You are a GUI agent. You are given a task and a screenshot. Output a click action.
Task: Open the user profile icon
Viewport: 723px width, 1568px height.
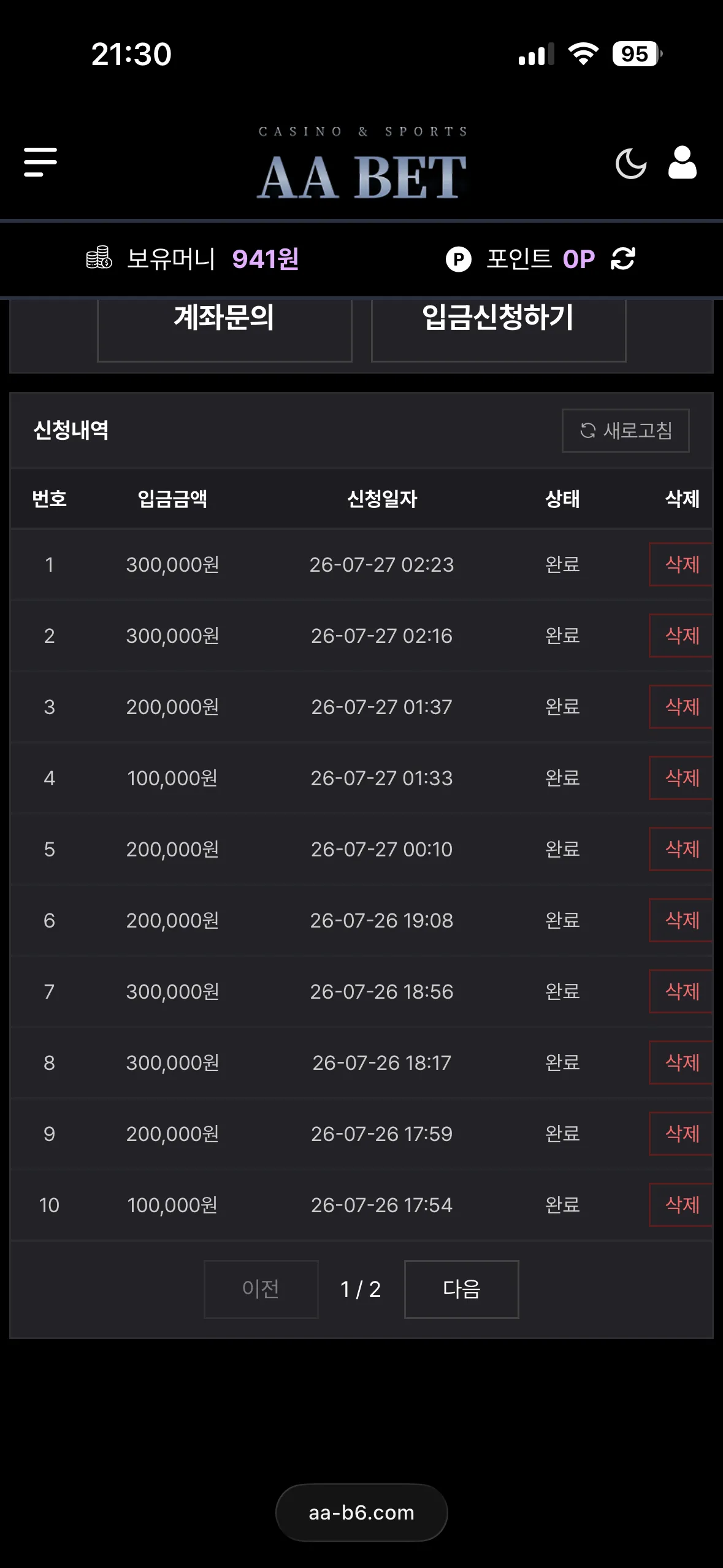(x=682, y=163)
